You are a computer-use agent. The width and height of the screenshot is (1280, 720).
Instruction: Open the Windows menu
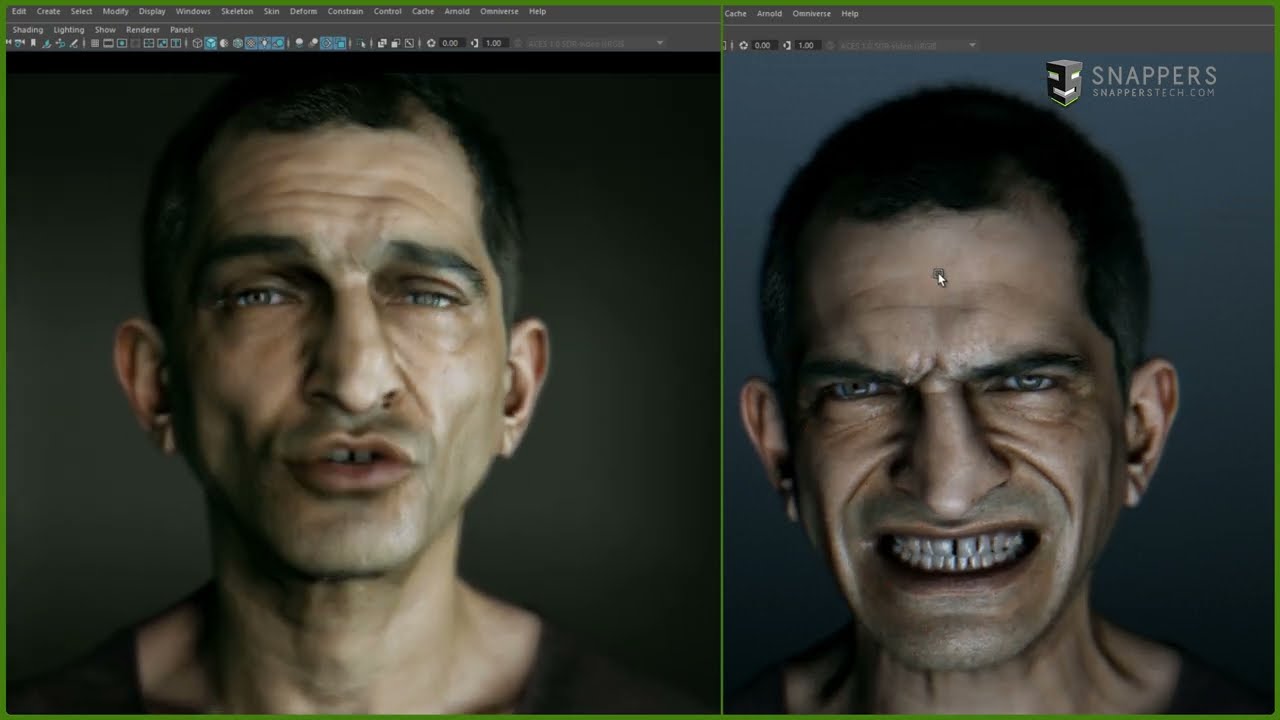pyautogui.click(x=193, y=12)
